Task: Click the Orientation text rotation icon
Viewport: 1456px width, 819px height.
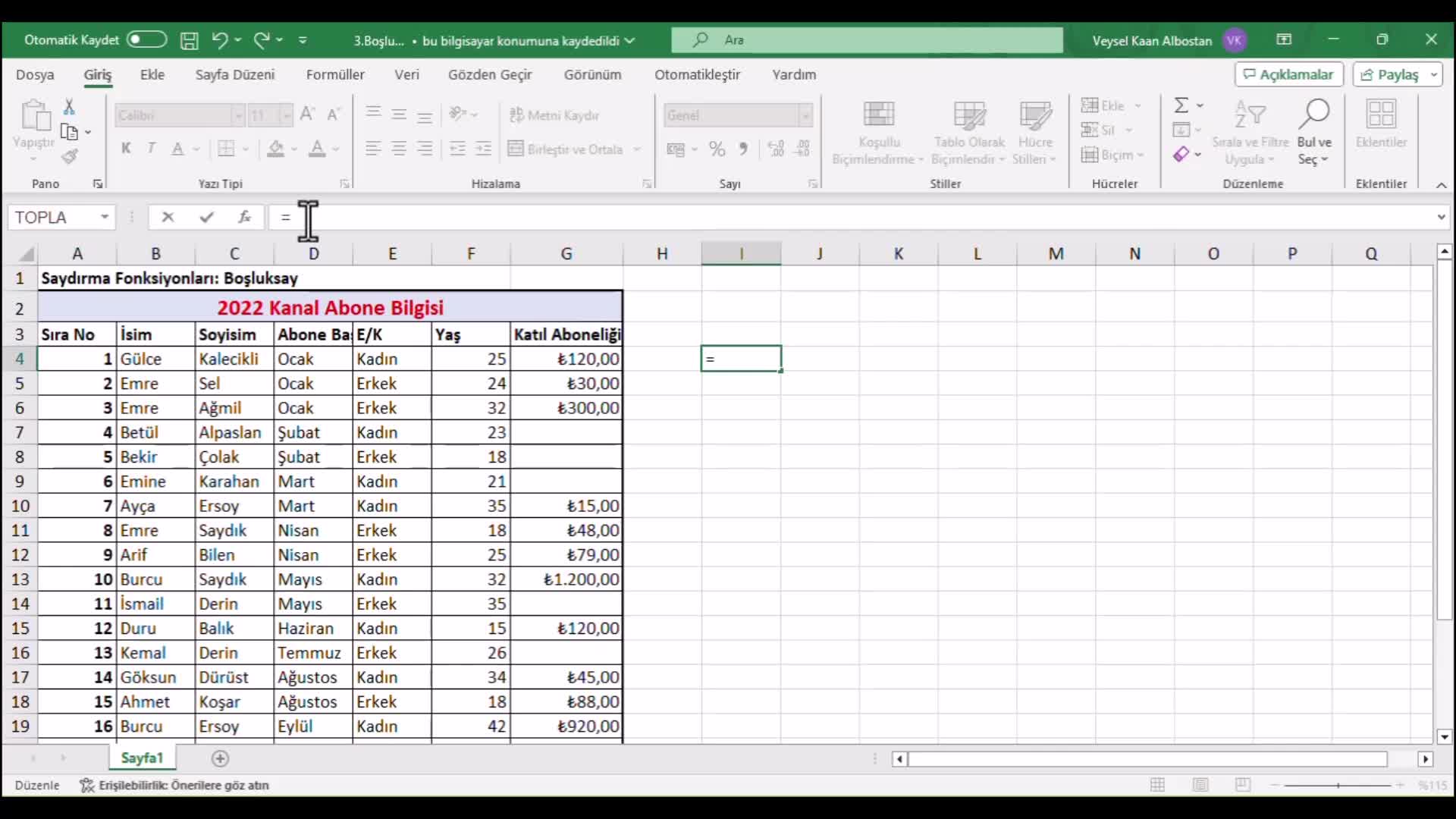Action: (x=457, y=114)
